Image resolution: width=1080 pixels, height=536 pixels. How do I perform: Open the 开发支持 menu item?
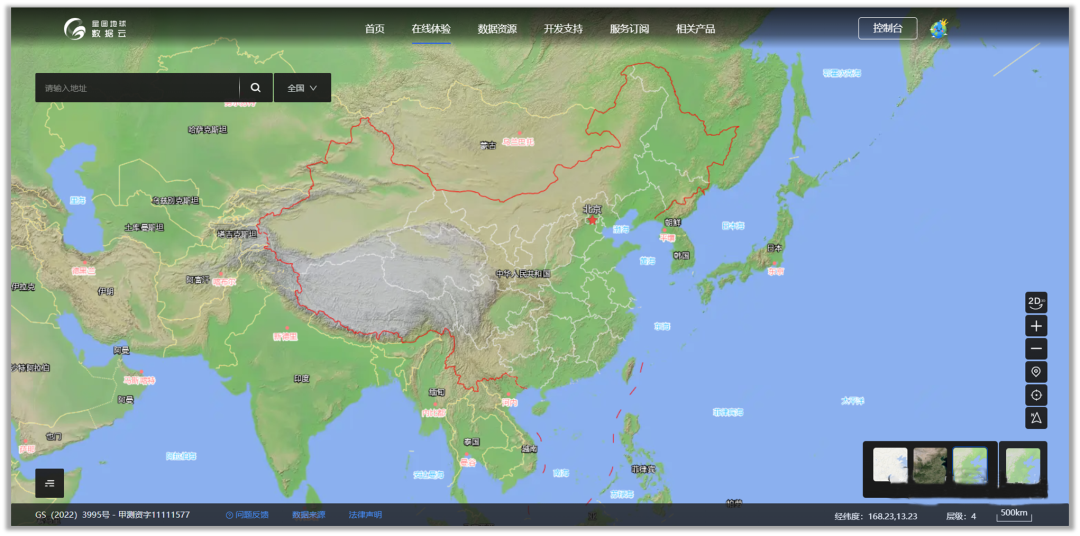pyautogui.click(x=563, y=29)
